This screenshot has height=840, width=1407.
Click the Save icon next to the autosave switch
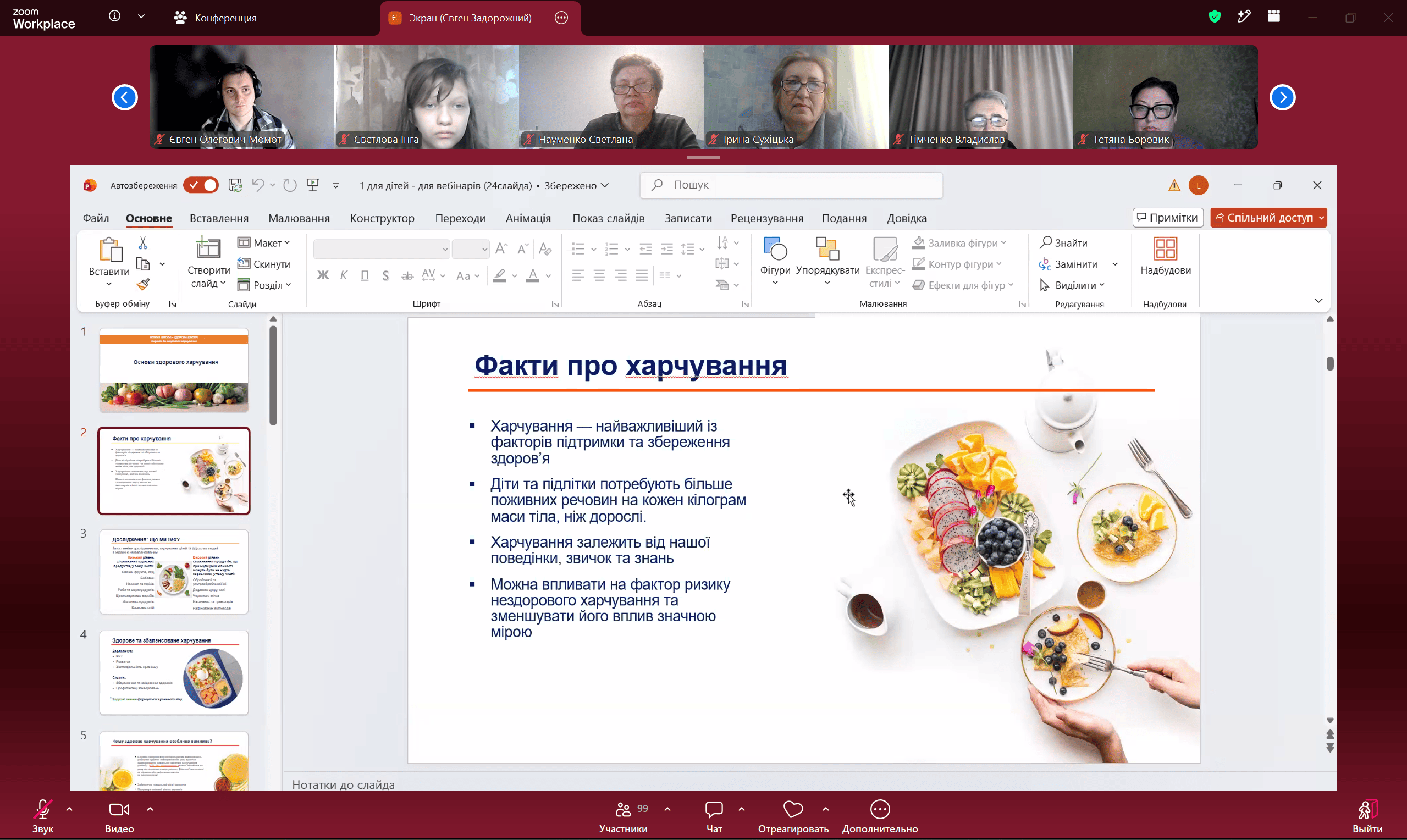(235, 185)
